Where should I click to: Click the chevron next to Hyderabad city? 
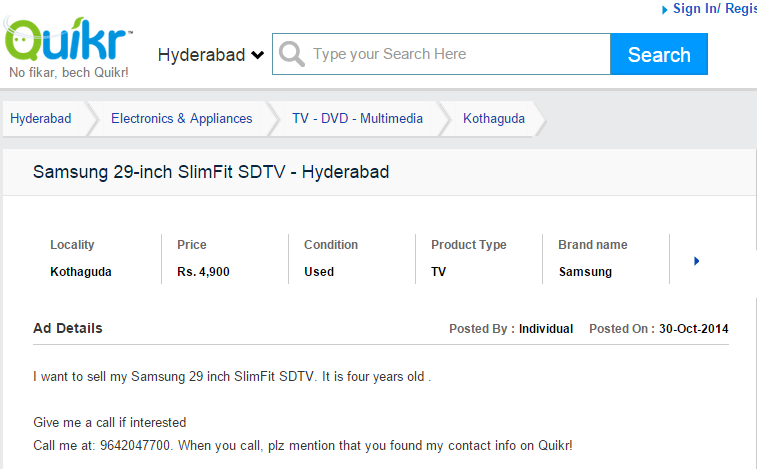pos(258,55)
